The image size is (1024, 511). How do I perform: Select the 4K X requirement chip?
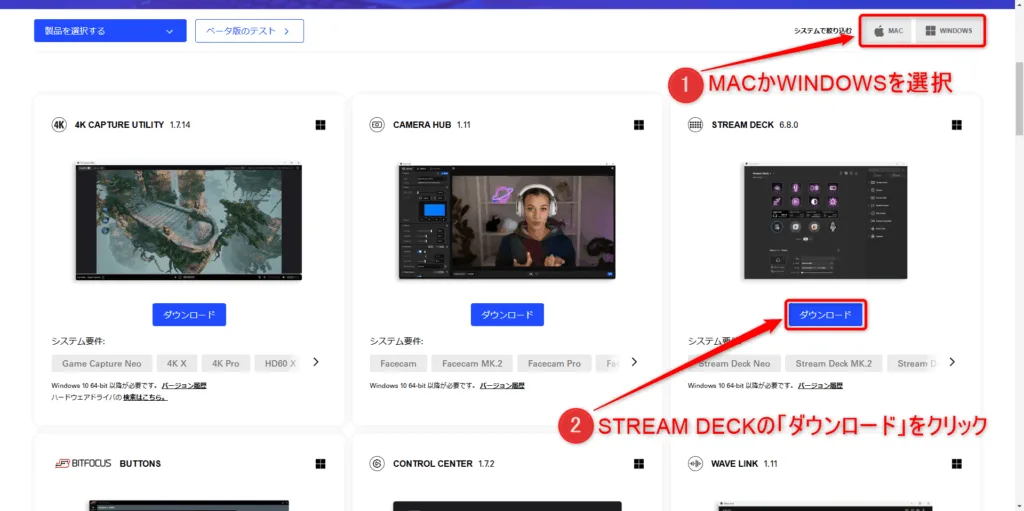177,363
